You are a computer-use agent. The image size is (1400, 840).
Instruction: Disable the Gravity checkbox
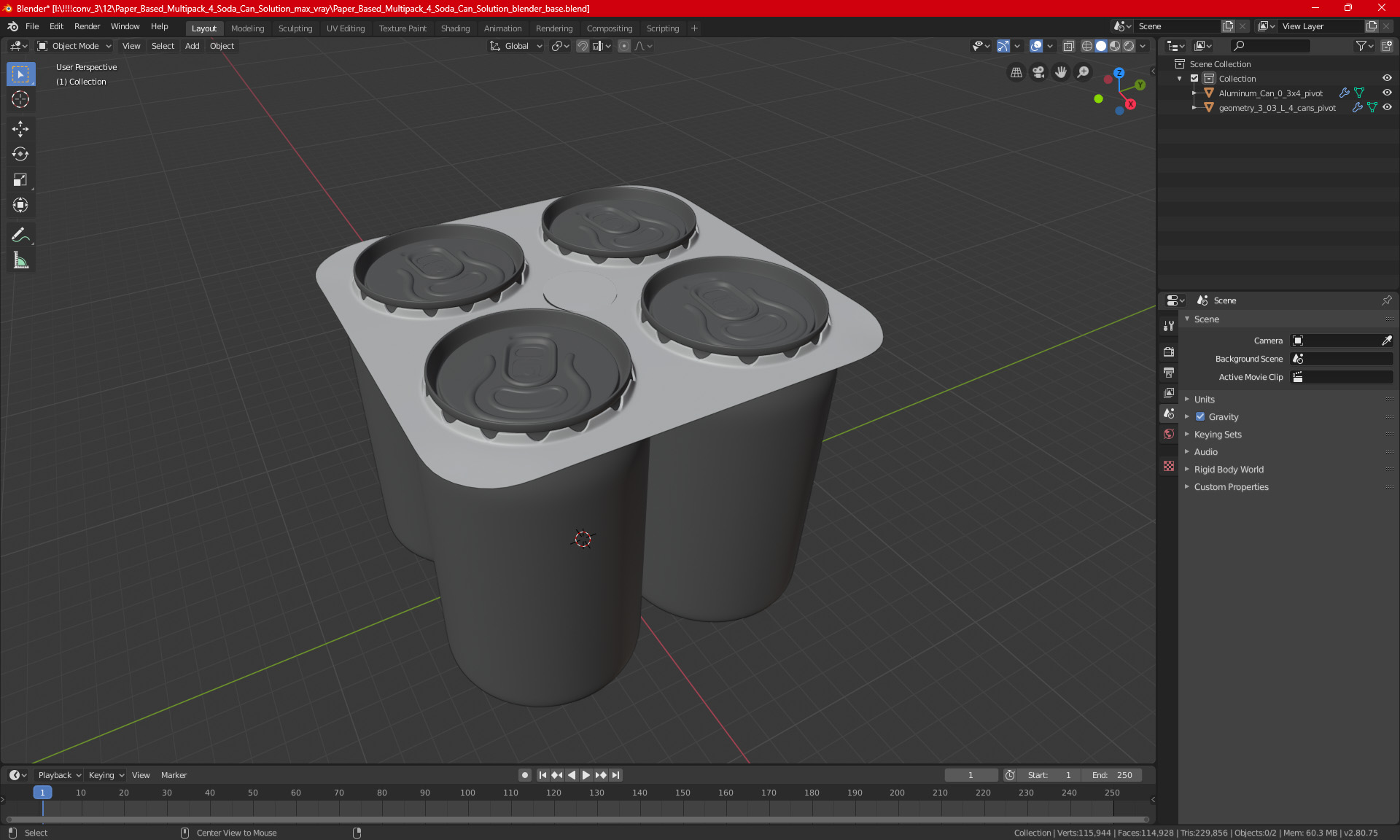(1200, 416)
